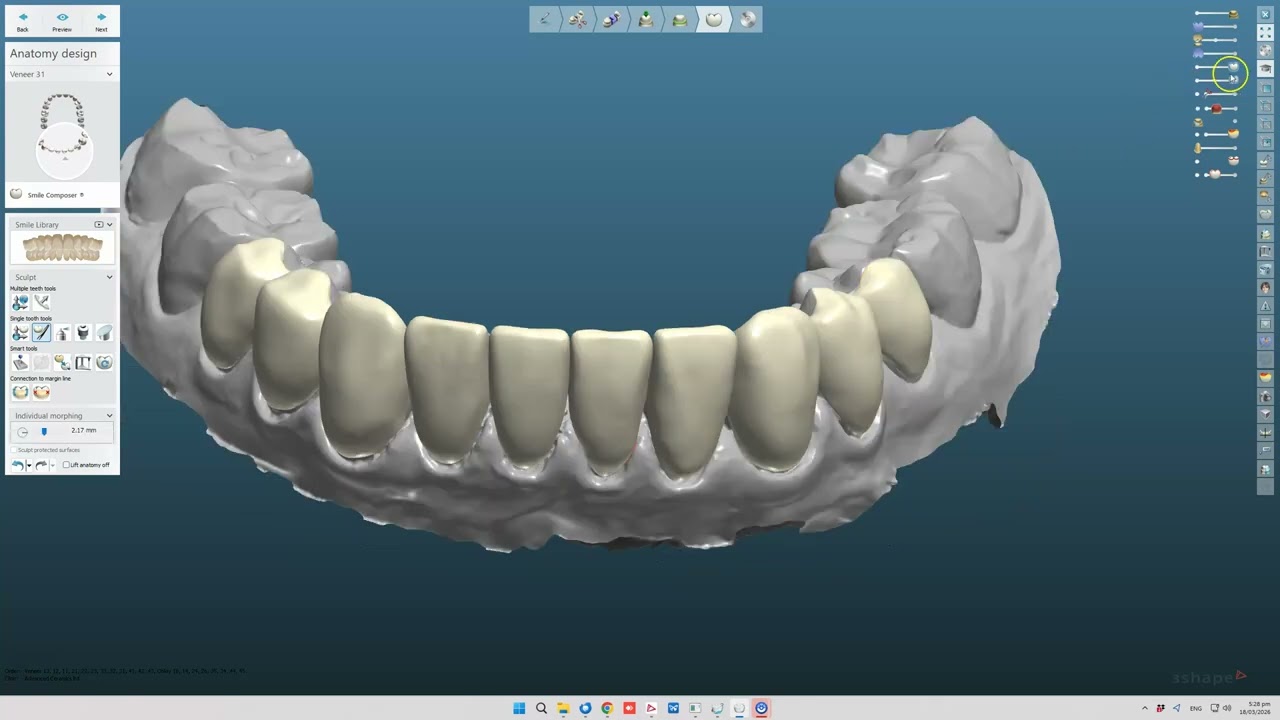Collapse the Smile Library section
The image size is (1280, 720).
[110, 225]
